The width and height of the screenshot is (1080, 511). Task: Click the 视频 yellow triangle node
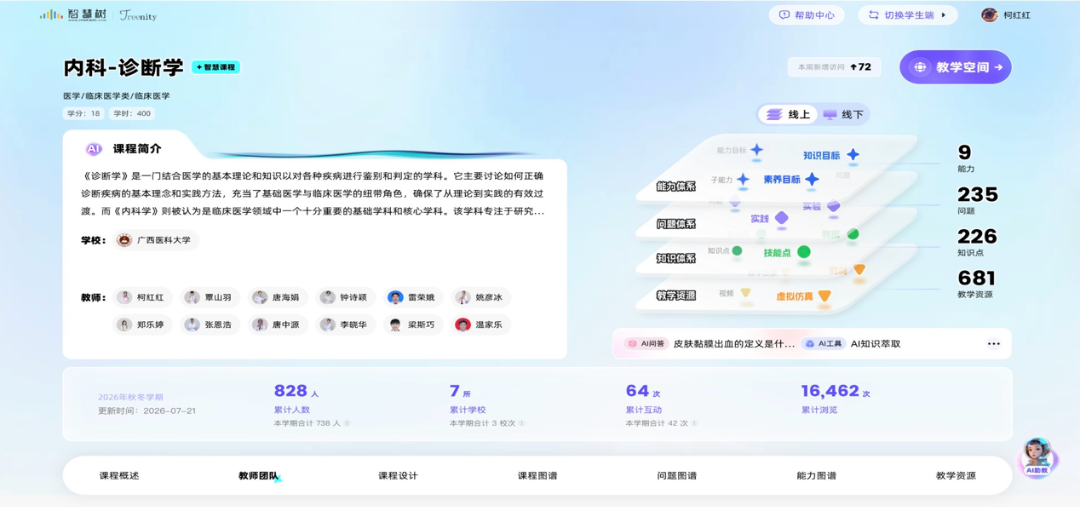(x=745, y=293)
